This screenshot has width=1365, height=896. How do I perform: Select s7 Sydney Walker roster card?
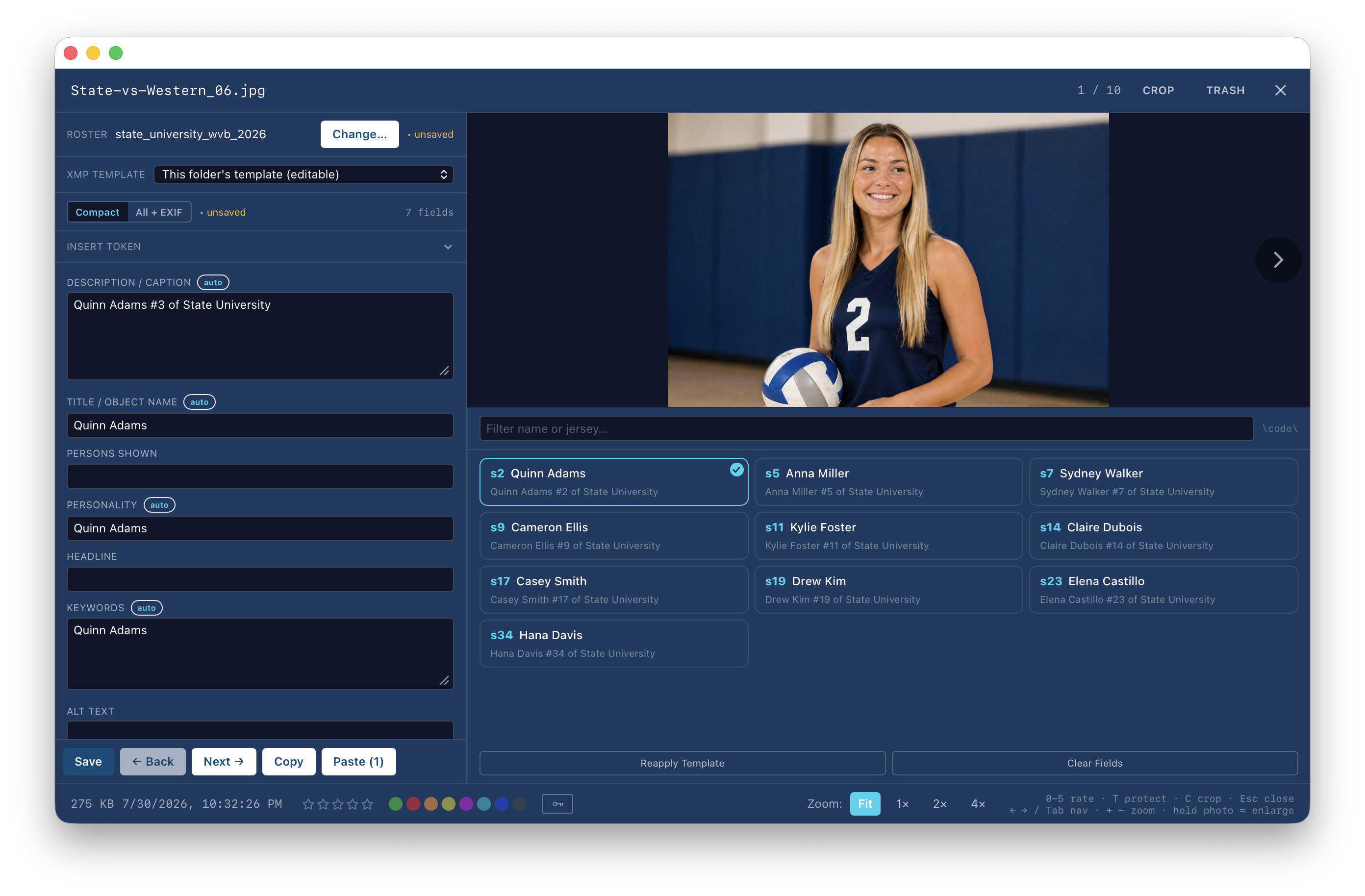(x=1163, y=481)
